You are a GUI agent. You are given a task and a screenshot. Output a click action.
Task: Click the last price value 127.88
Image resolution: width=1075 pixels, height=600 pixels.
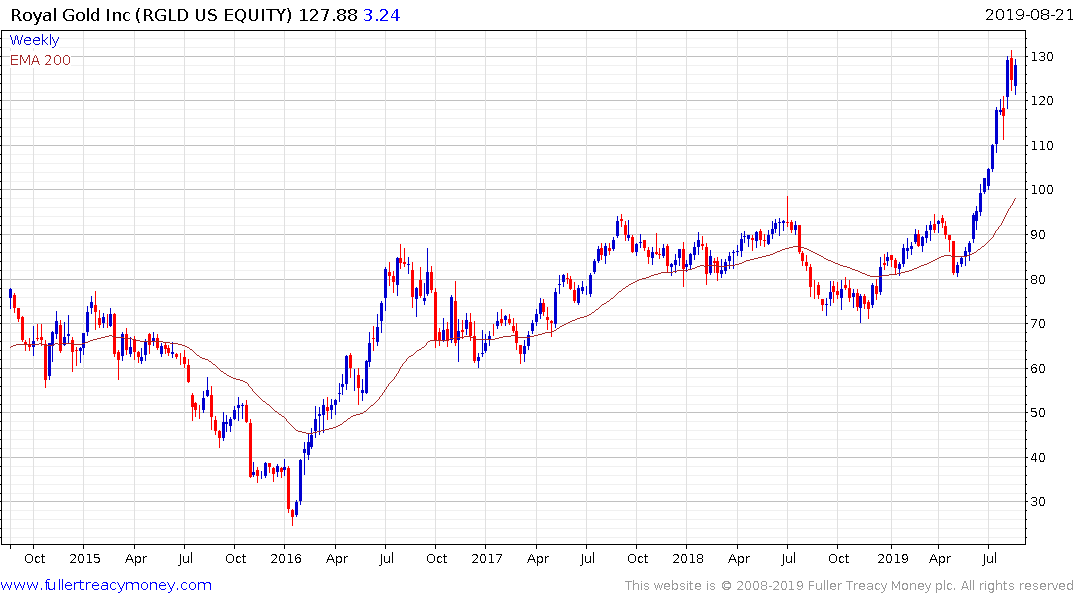[328, 14]
